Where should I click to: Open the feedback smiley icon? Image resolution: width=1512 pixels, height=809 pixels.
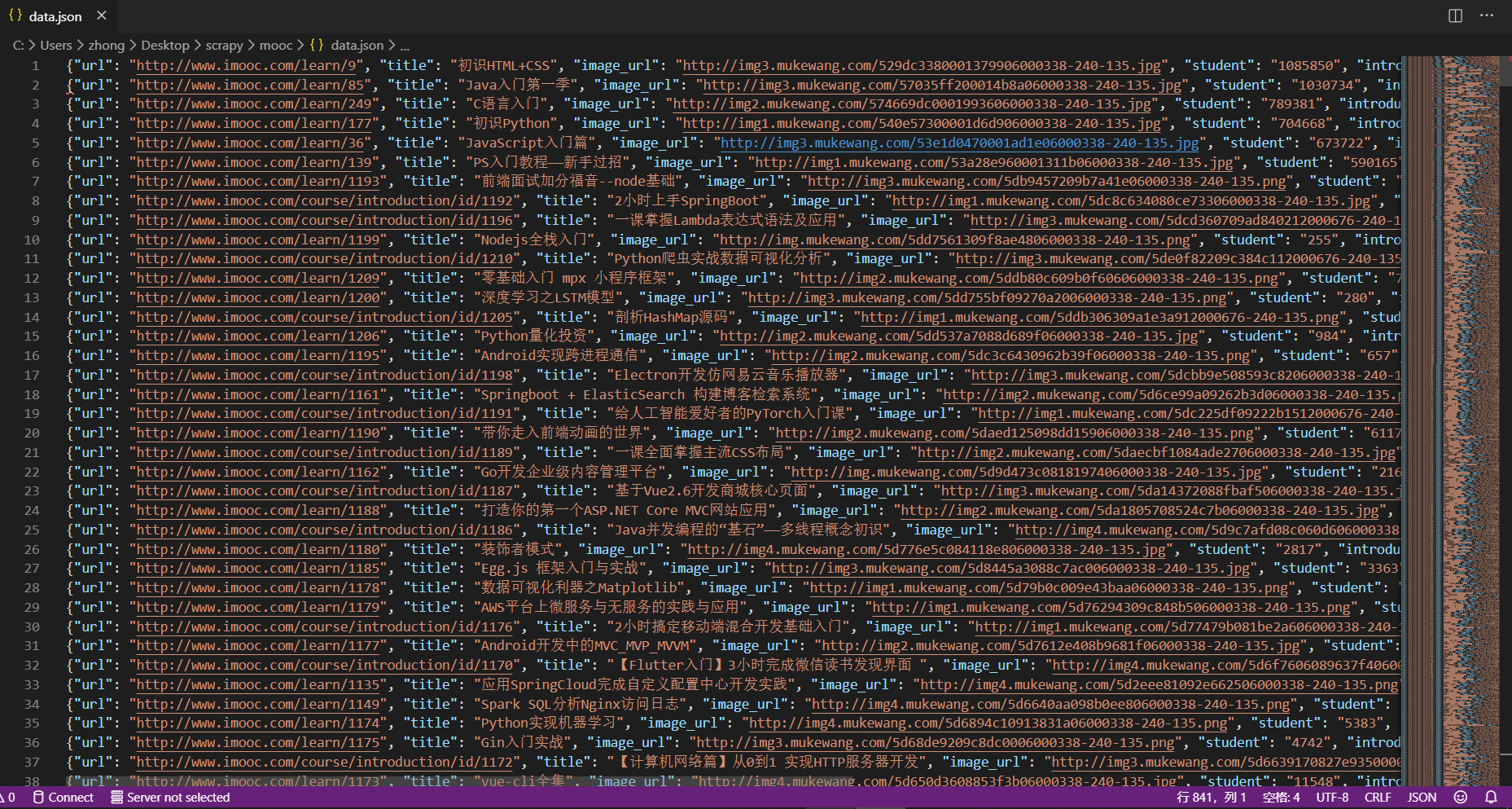click(1460, 798)
